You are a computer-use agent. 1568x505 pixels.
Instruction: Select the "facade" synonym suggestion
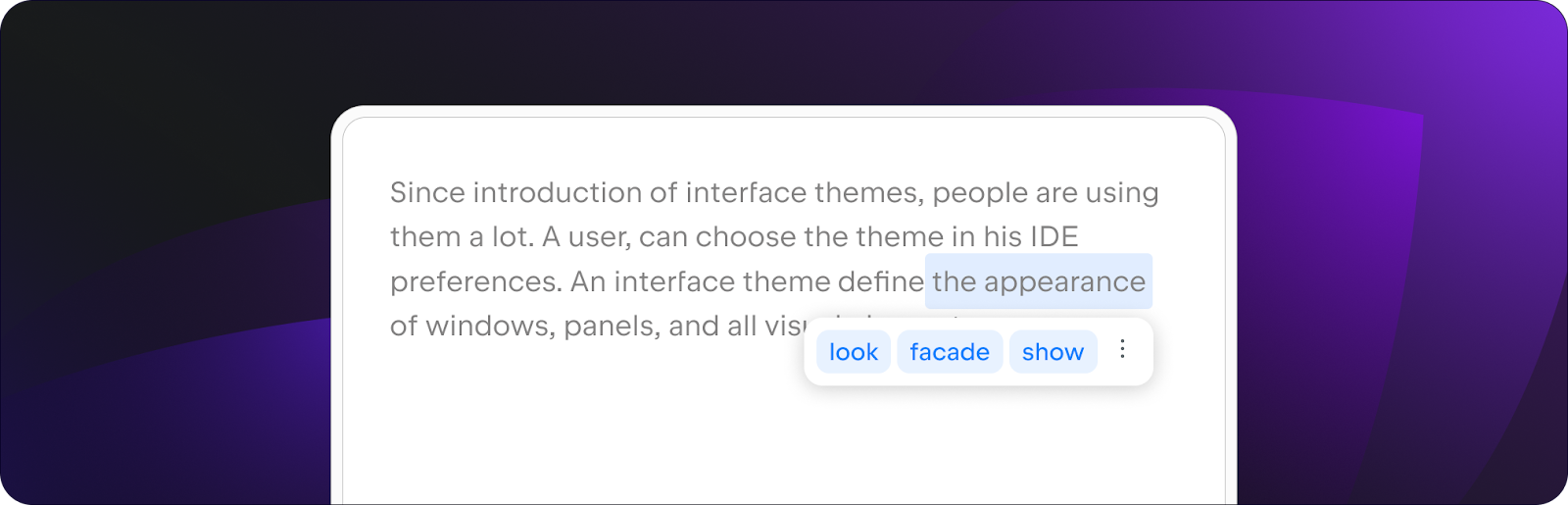950,352
